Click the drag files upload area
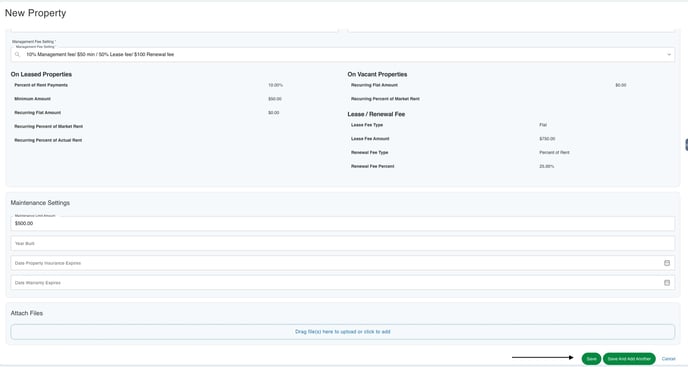Screen dimensions: 688x367 [343, 332]
